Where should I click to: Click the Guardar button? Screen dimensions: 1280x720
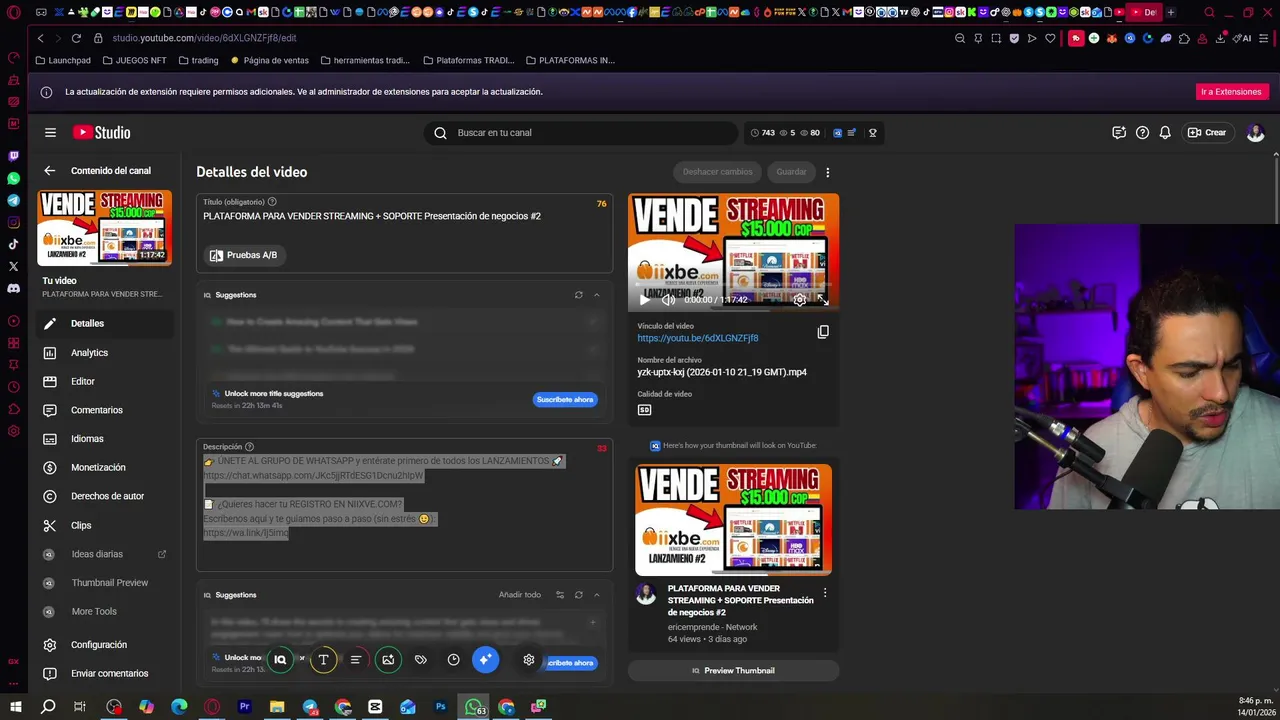791,172
